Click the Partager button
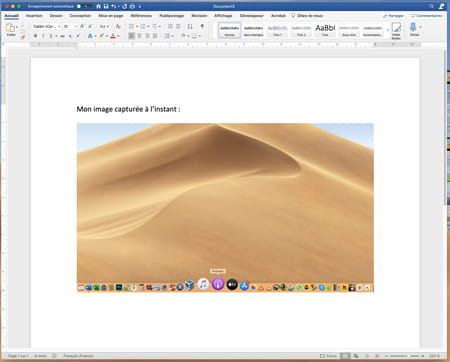 393,16
